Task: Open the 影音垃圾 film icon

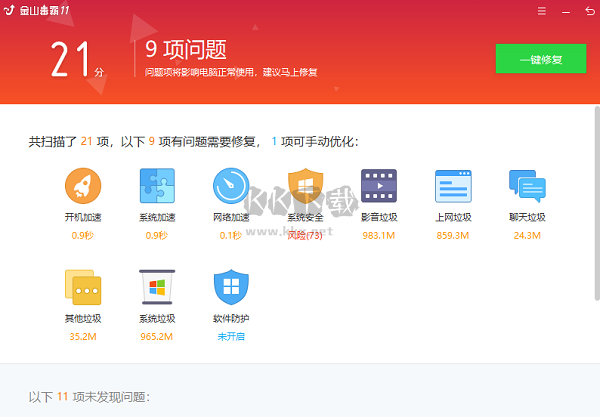Action: (x=379, y=186)
